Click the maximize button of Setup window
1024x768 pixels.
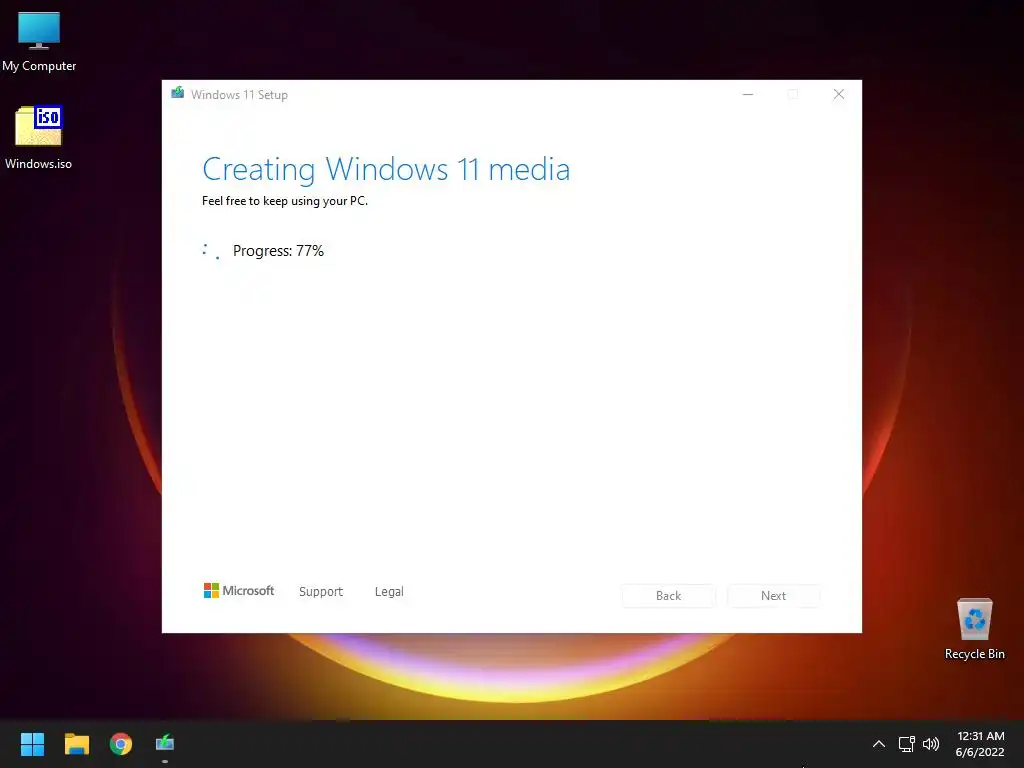pyautogui.click(x=793, y=95)
